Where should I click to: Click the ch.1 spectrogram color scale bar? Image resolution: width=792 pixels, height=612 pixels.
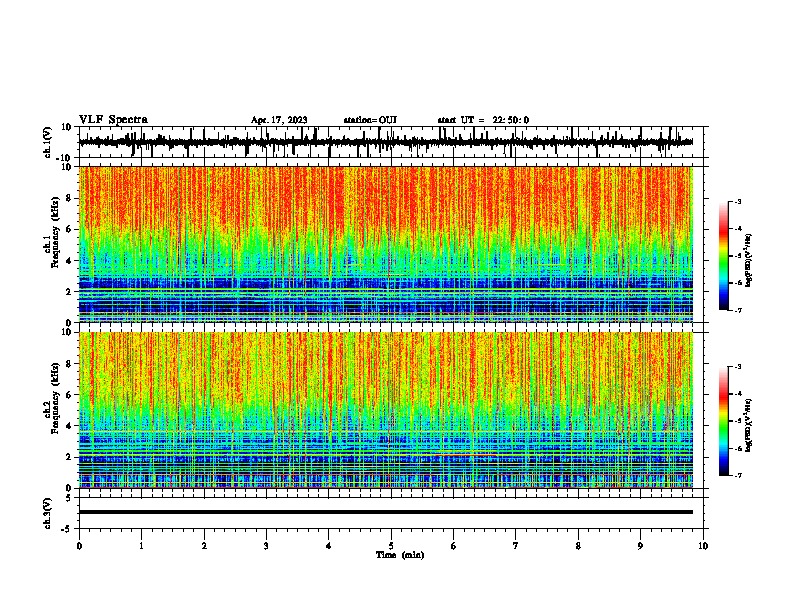(x=724, y=256)
